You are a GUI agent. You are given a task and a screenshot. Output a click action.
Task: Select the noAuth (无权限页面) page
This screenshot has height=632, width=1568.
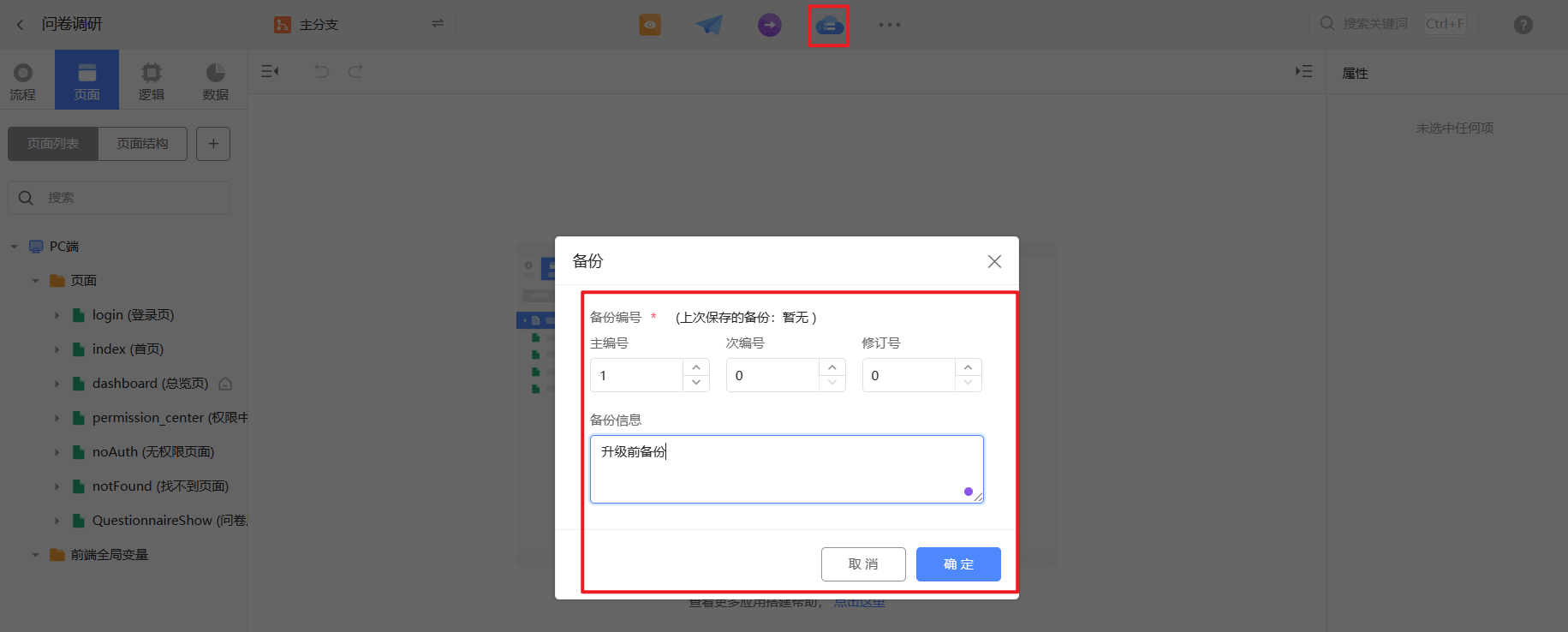coord(153,452)
